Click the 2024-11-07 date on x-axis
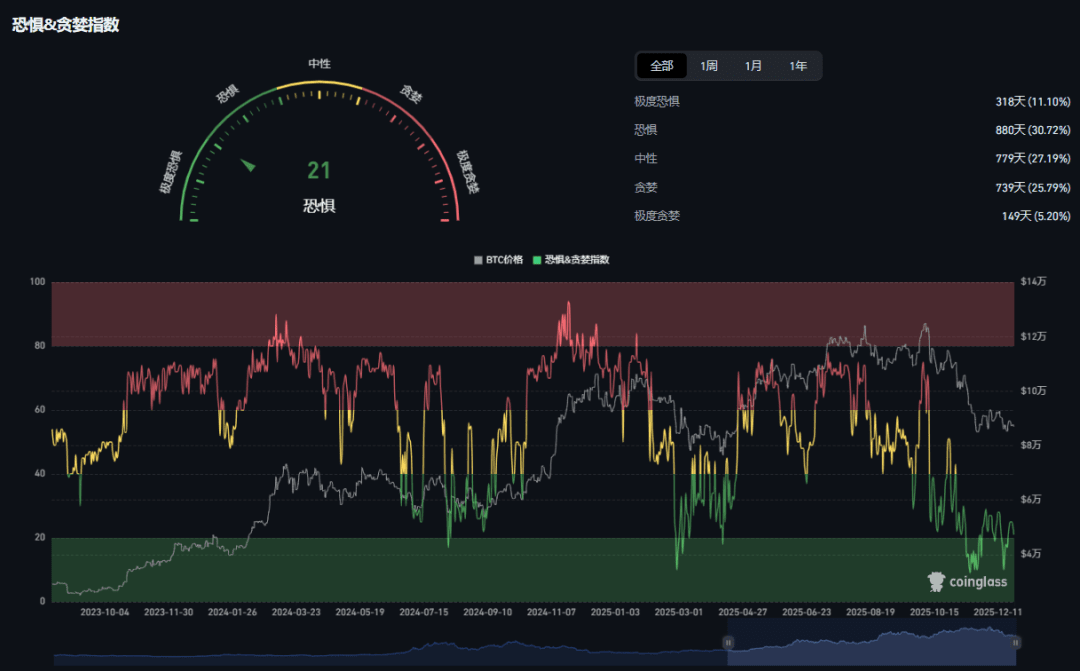The width and height of the screenshot is (1080, 671). 550,611
